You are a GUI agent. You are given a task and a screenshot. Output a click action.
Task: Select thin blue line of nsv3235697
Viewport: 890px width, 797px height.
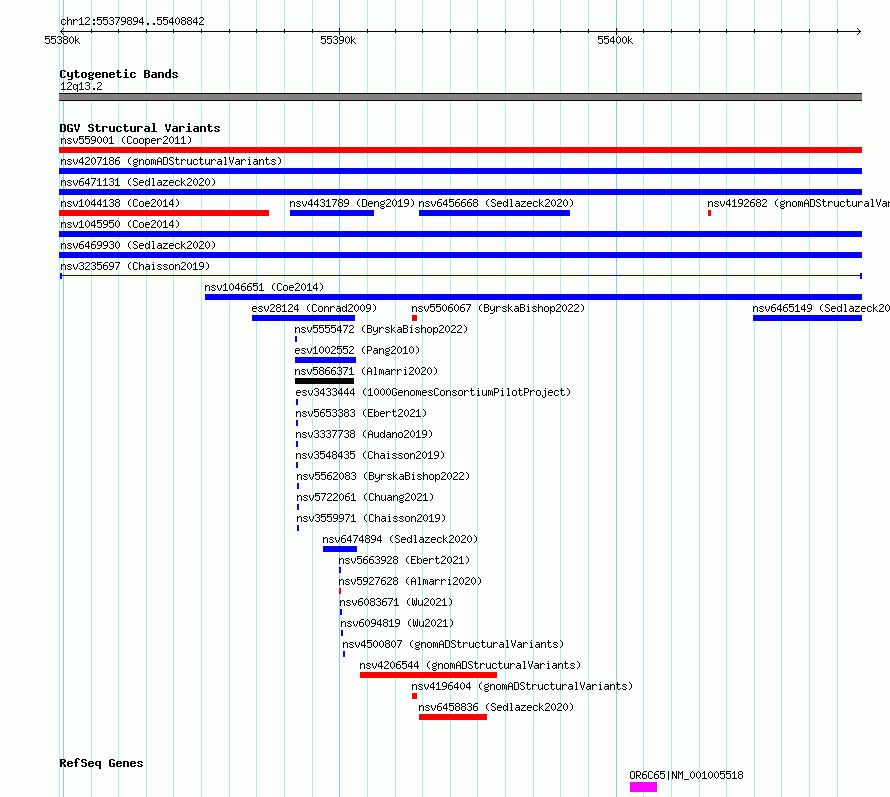coord(461,276)
